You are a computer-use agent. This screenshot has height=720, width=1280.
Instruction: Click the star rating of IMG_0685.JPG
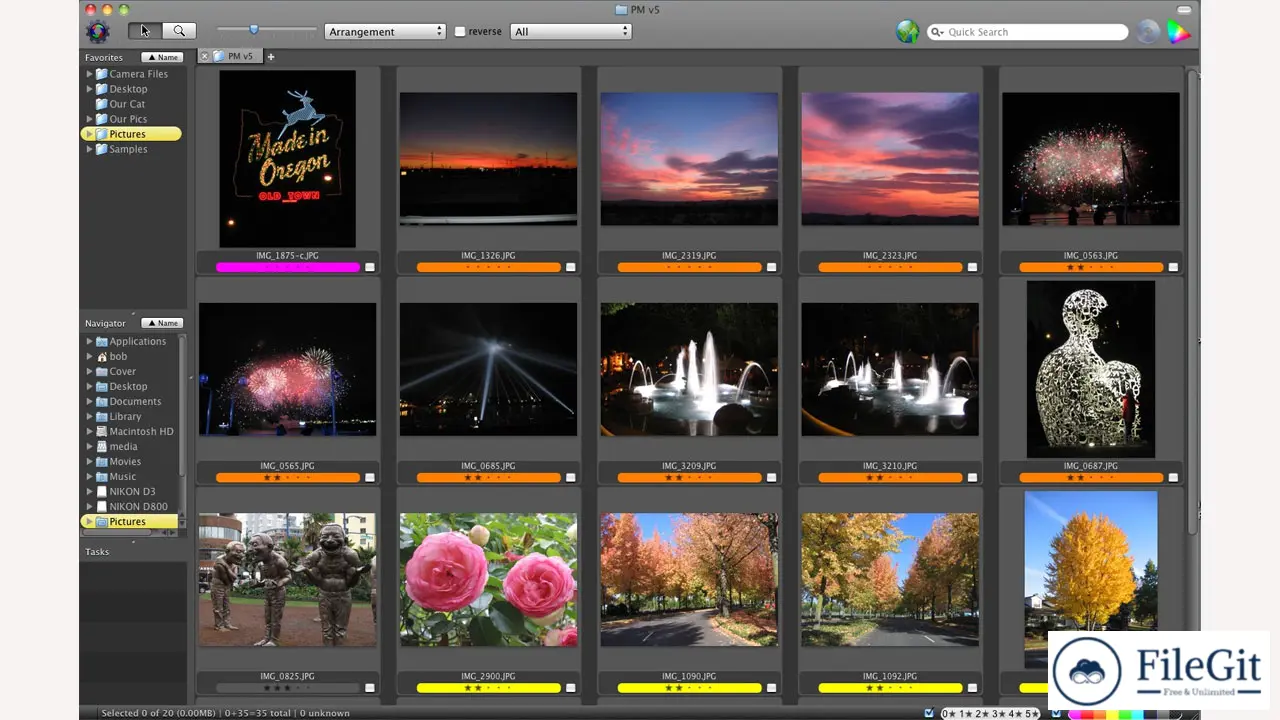(488, 478)
